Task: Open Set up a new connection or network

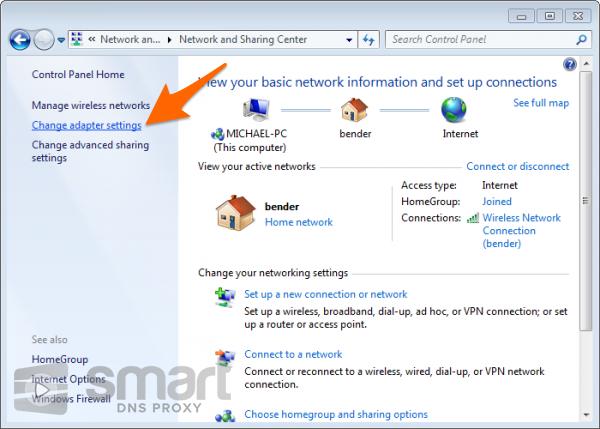Action: coord(326,294)
